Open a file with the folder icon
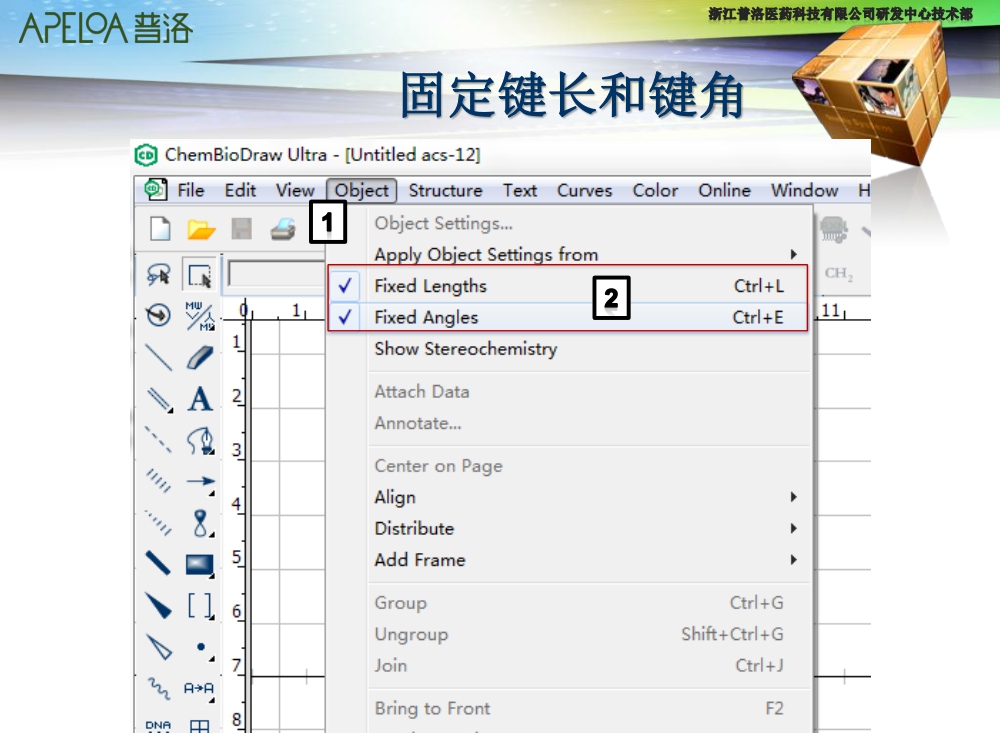This screenshot has width=1000, height=750. click(x=201, y=229)
